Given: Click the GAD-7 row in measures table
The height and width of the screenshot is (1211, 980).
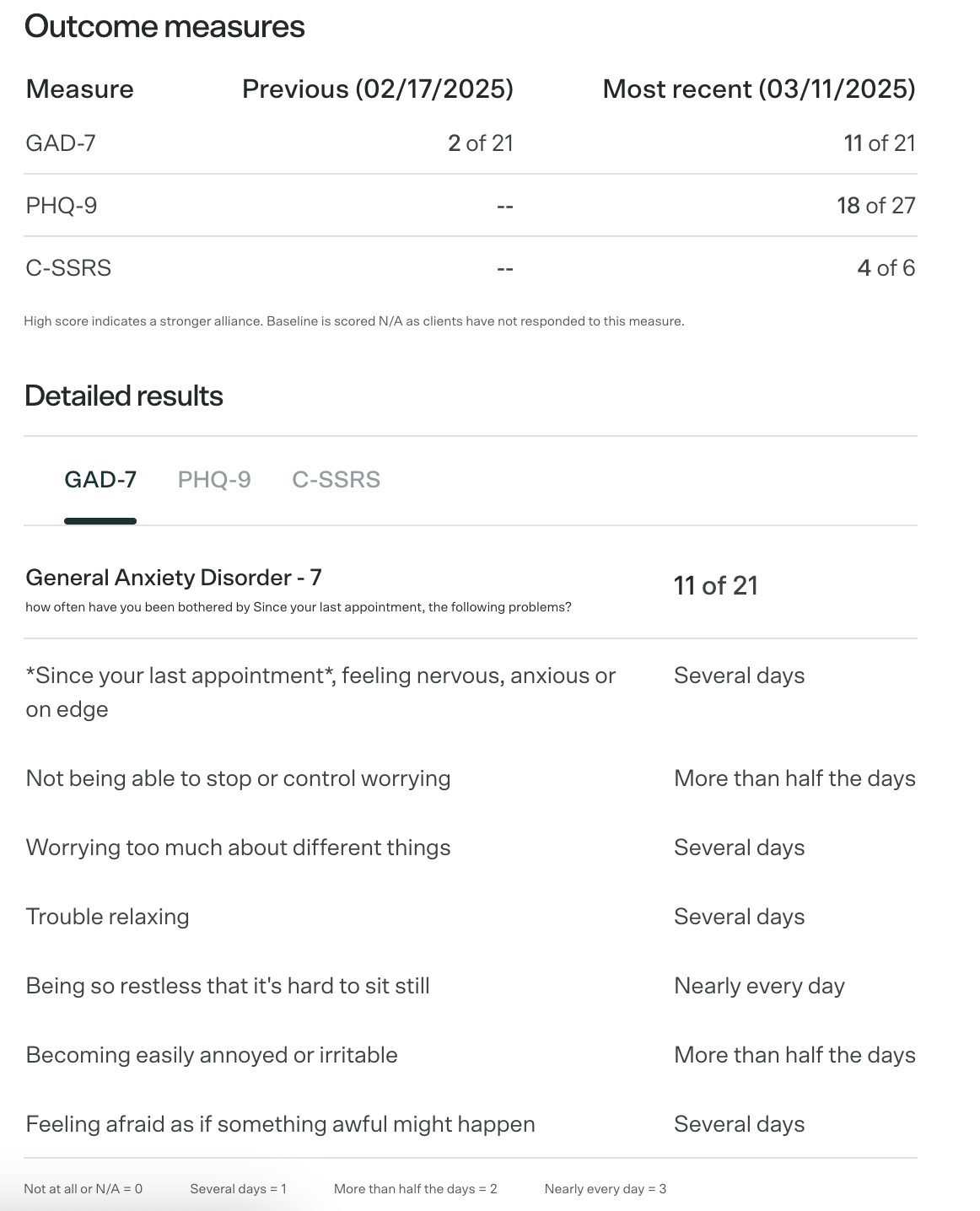Looking at the screenshot, I should (x=471, y=143).
